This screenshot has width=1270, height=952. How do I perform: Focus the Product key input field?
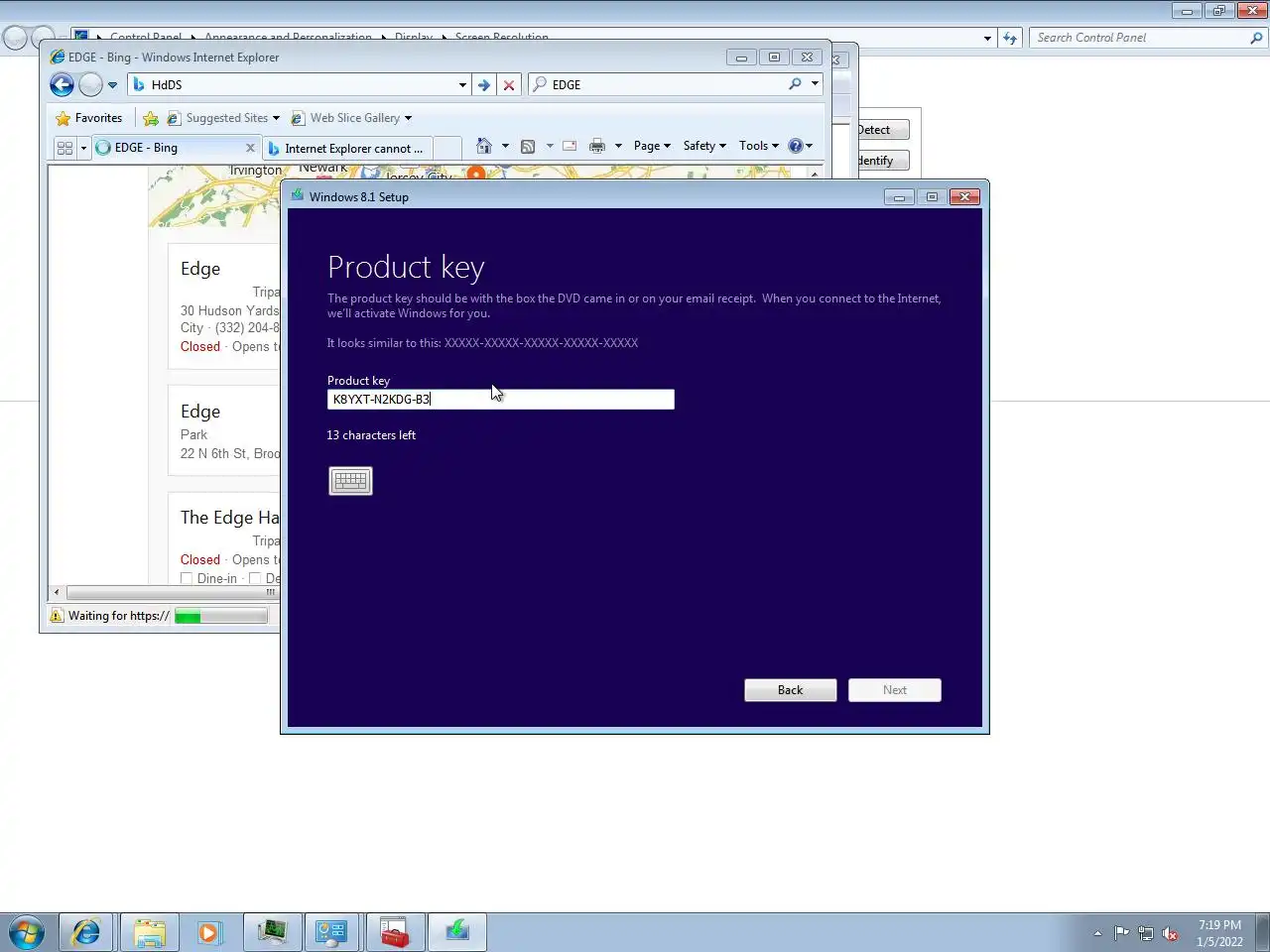pyautogui.click(x=500, y=399)
